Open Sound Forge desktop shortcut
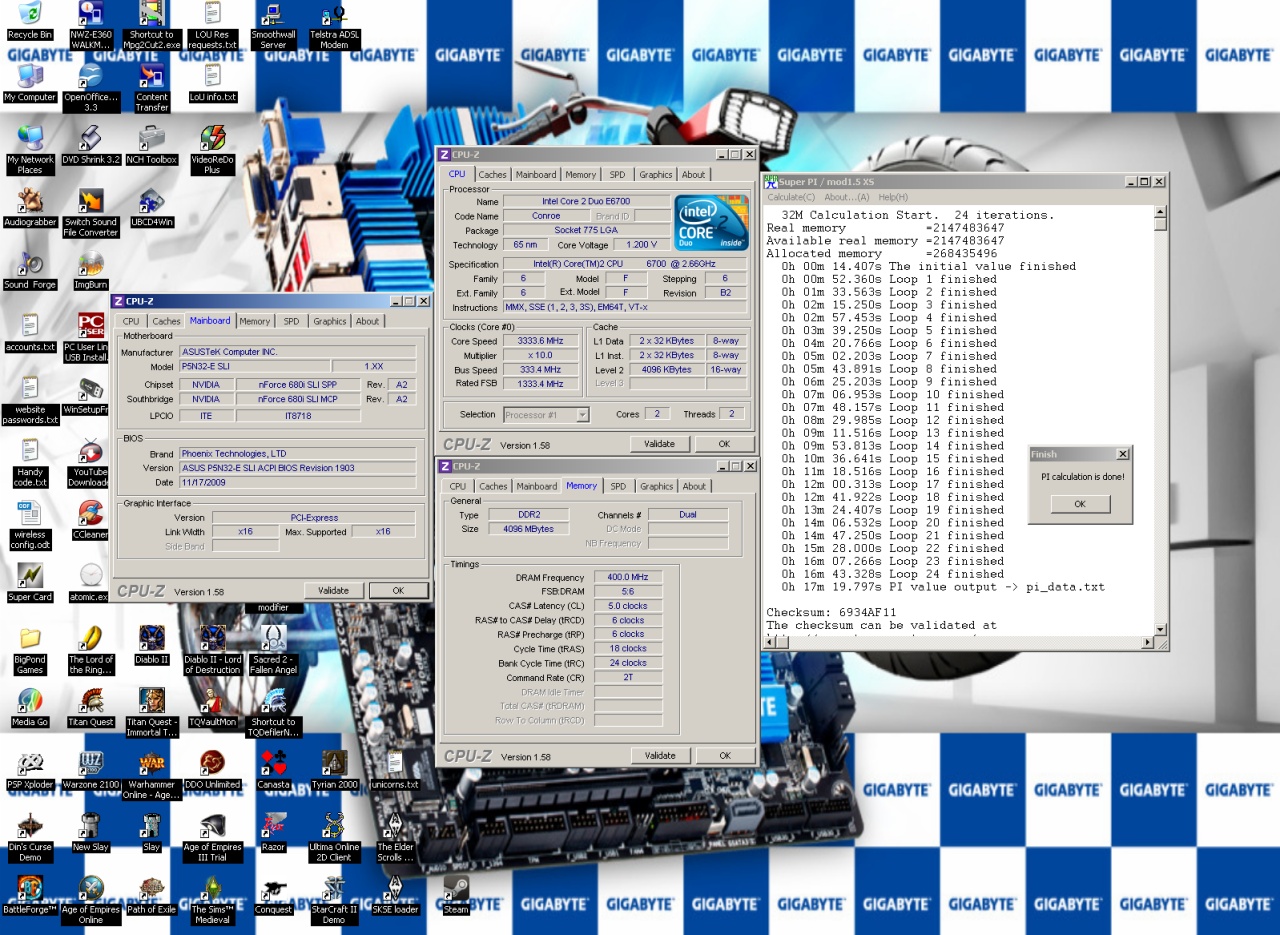Screen dimensions: 1280x935 coord(30,270)
